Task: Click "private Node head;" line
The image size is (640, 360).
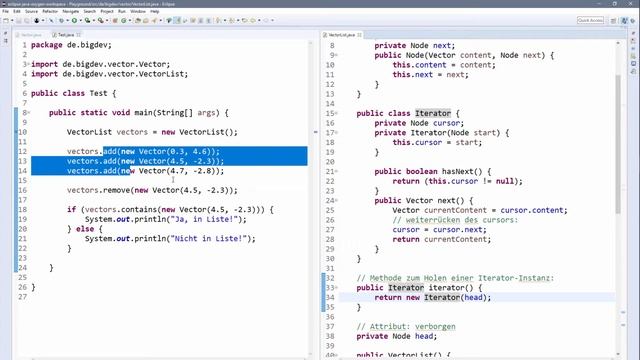Action: (x=397, y=336)
